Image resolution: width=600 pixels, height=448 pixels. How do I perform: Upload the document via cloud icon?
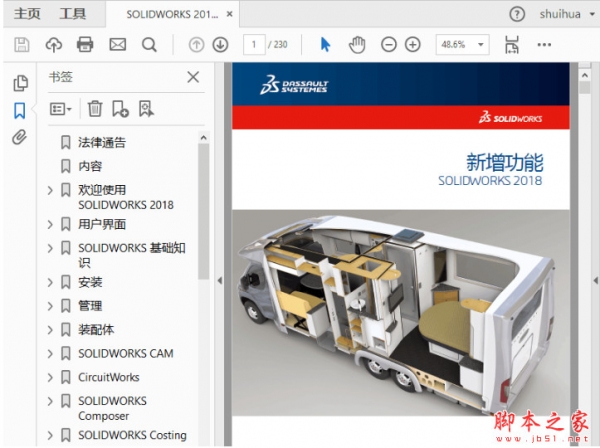coord(54,45)
